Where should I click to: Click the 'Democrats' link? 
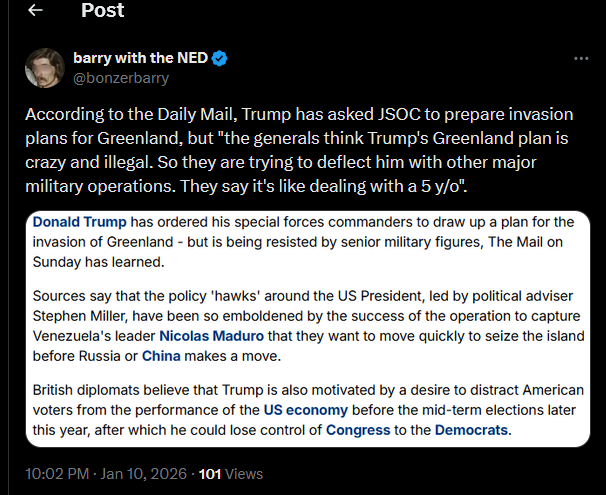click(x=472, y=430)
